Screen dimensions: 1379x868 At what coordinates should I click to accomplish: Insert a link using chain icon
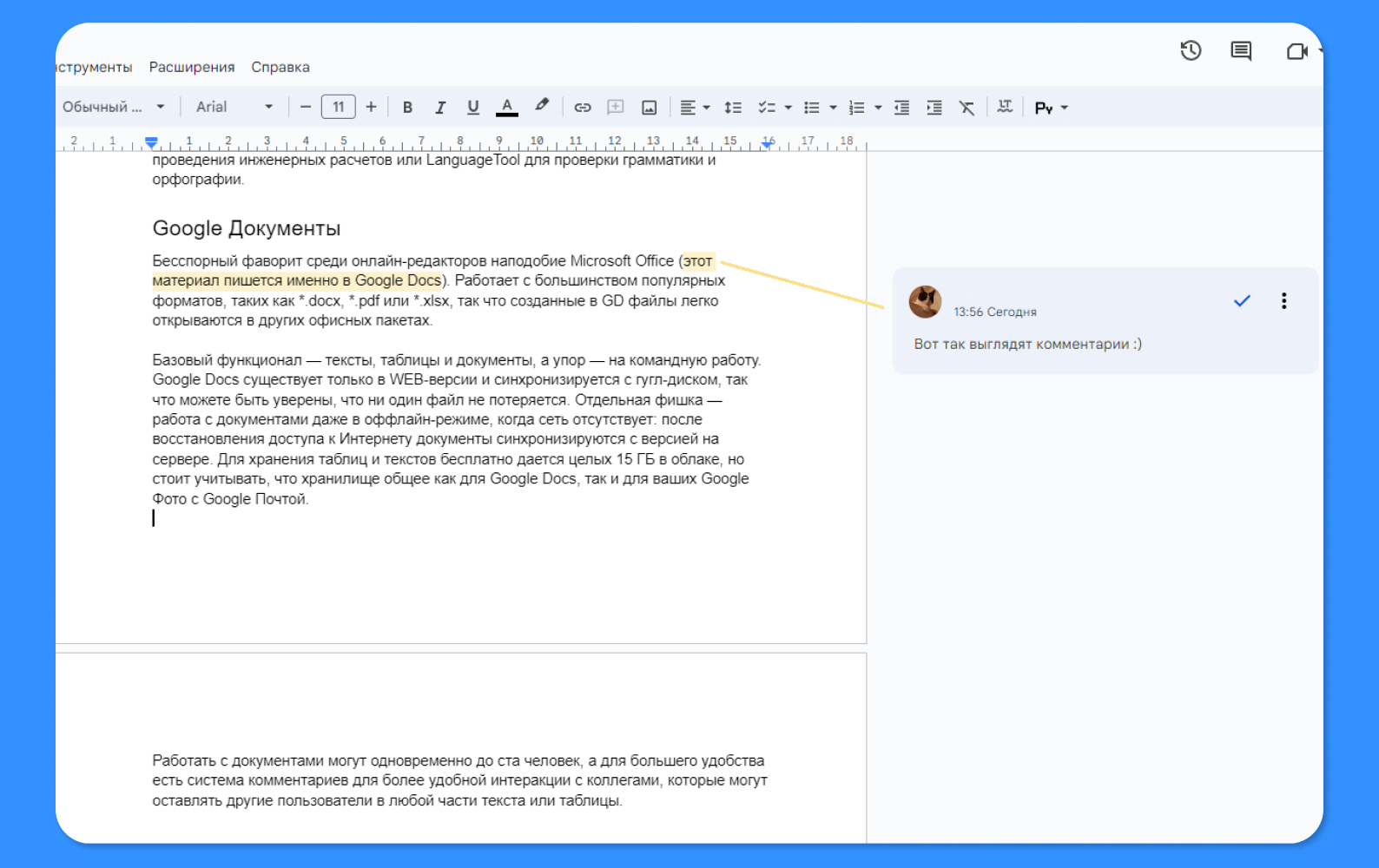click(583, 108)
